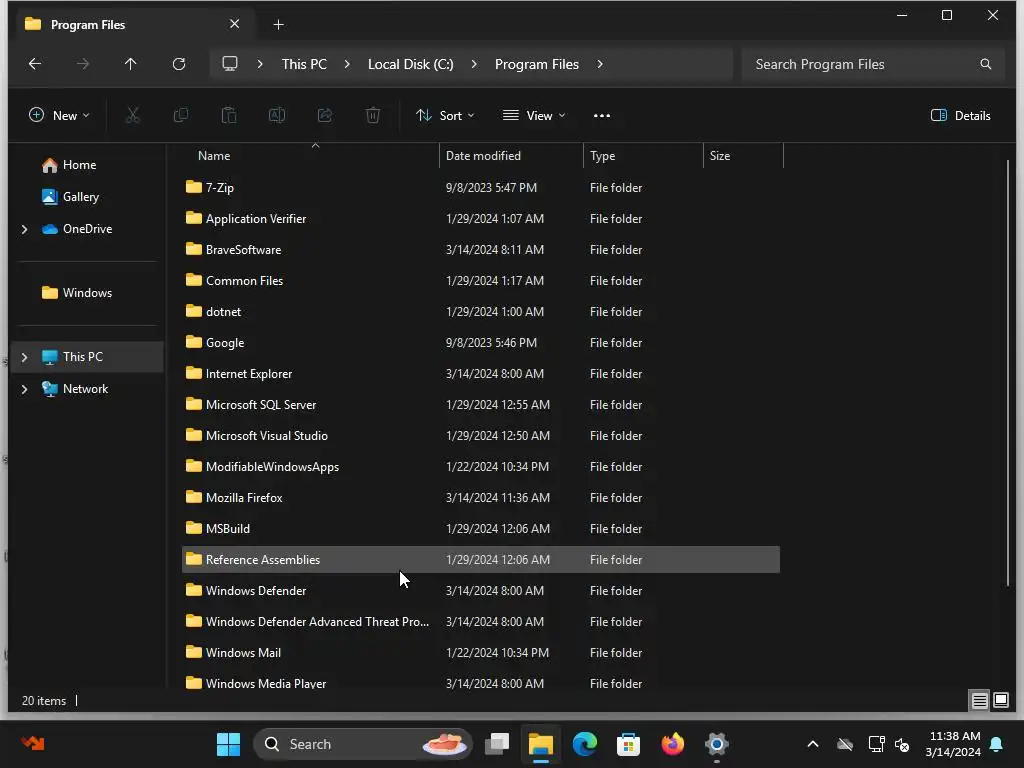Select the Internet Explorer folder
The height and width of the screenshot is (768, 1024).
(x=481, y=374)
